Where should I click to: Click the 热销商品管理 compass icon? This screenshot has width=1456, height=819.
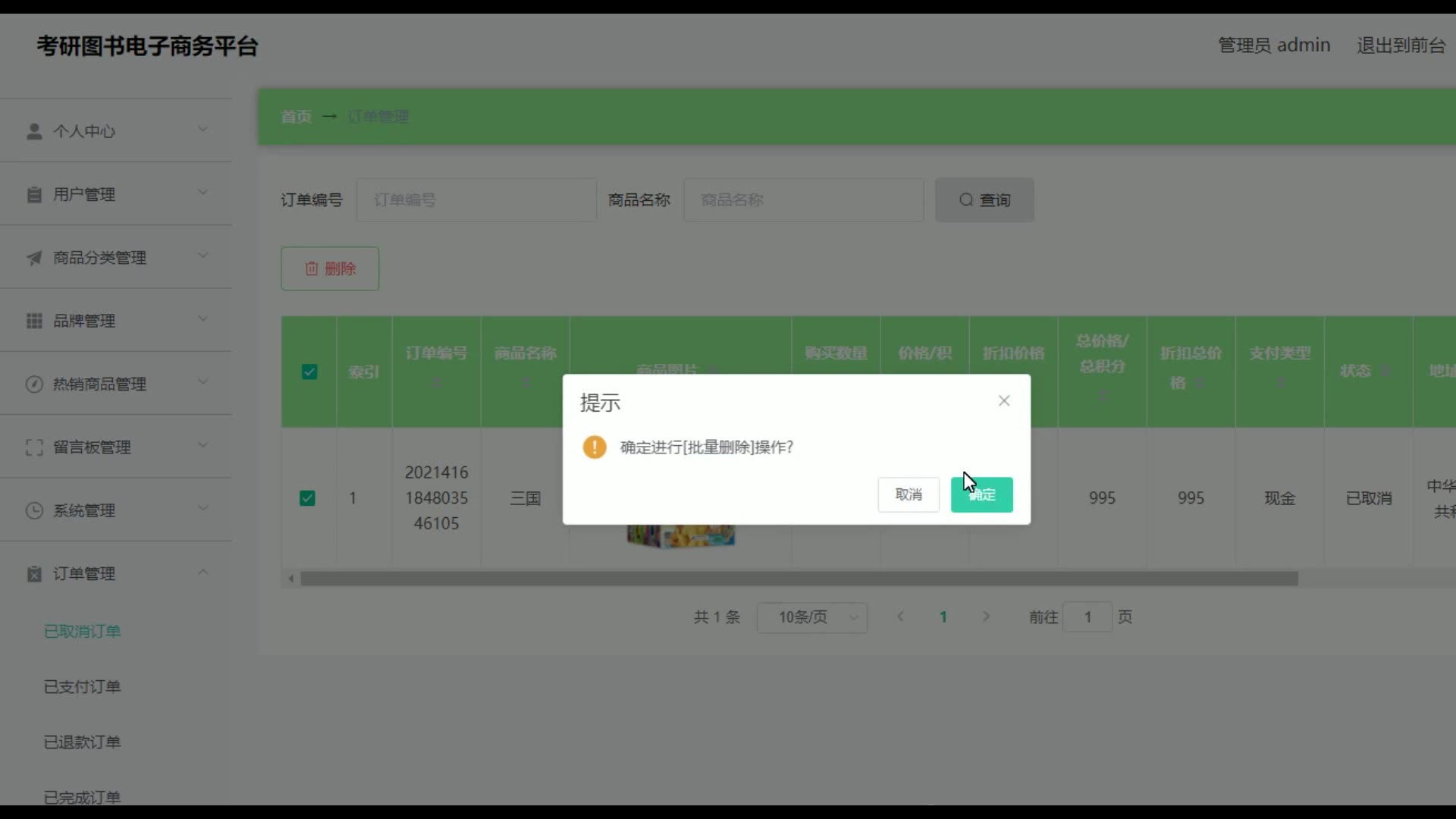[x=34, y=384]
